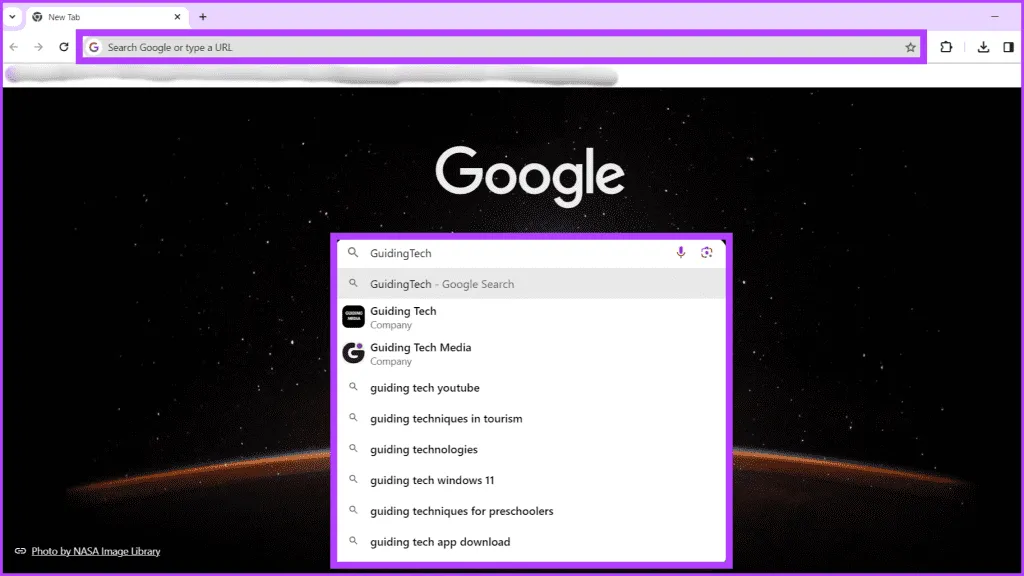Image resolution: width=1024 pixels, height=576 pixels.
Task: Start voice search with microphone icon
Action: pyautogui.click(x=681, y=253)
